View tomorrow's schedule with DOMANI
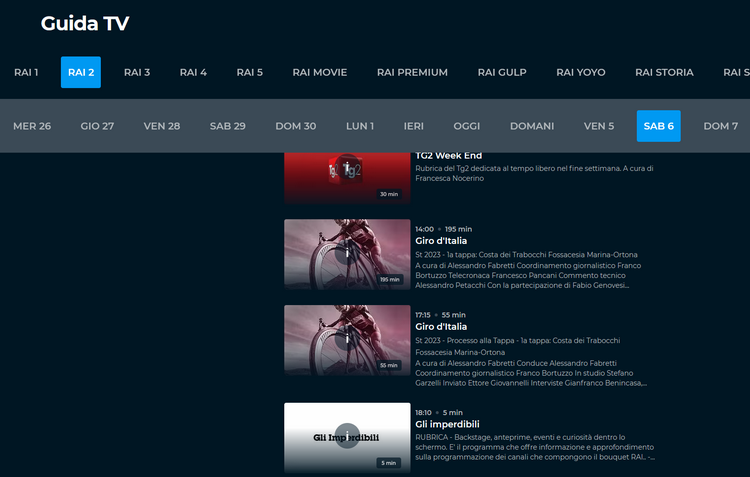This screenshot has width=750, height=477. click(x=532, y=126)
